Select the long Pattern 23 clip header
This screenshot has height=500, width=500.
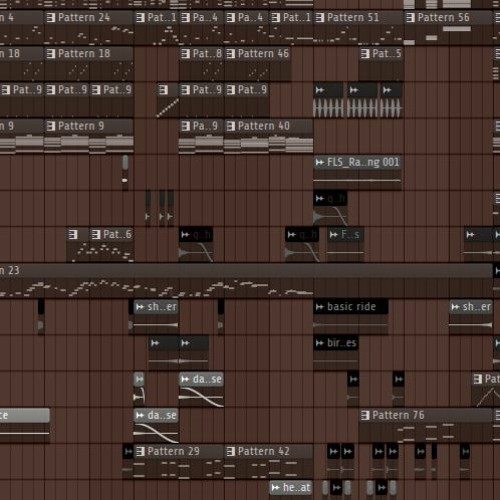(246, 271)
